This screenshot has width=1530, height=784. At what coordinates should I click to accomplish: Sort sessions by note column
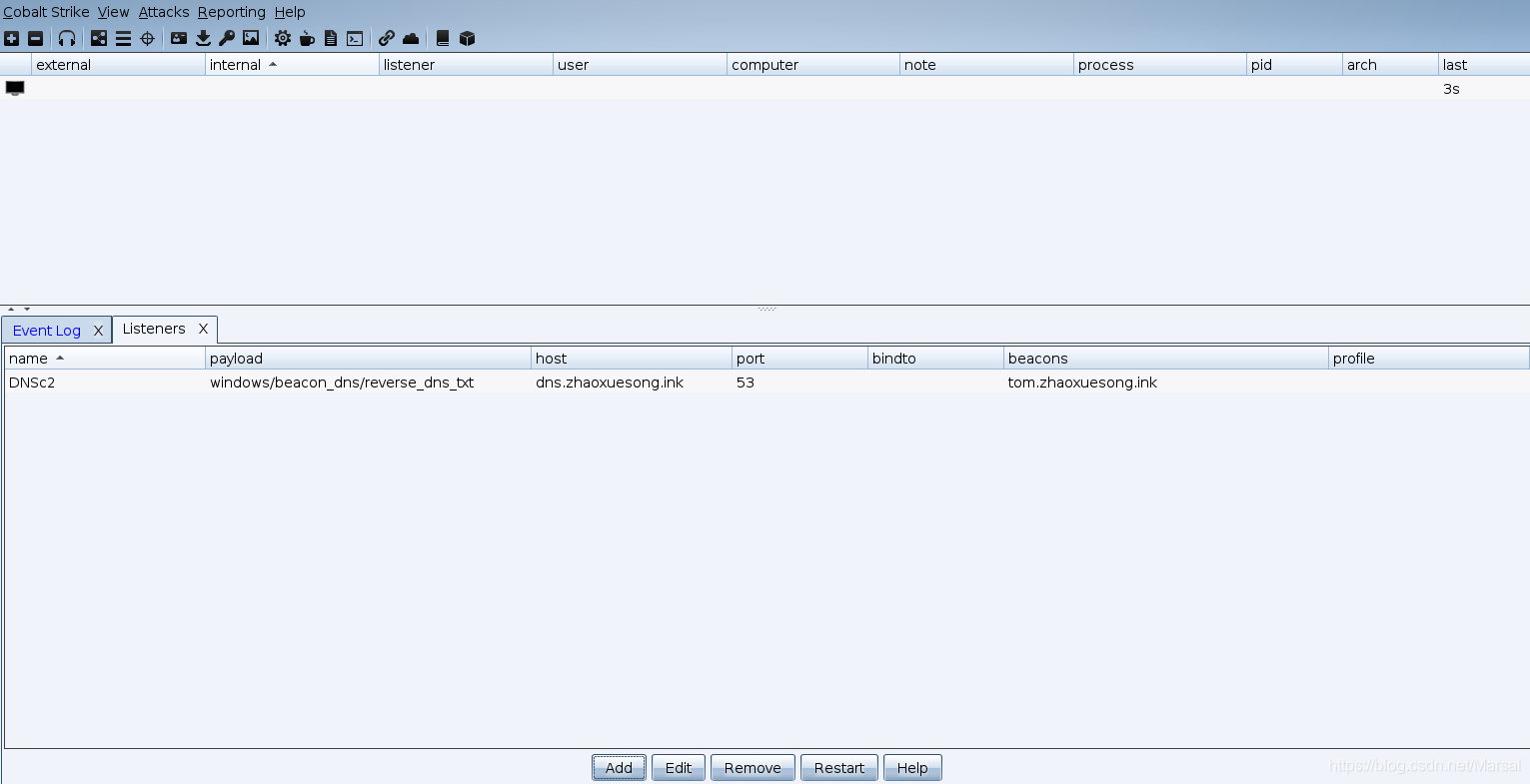986,65
